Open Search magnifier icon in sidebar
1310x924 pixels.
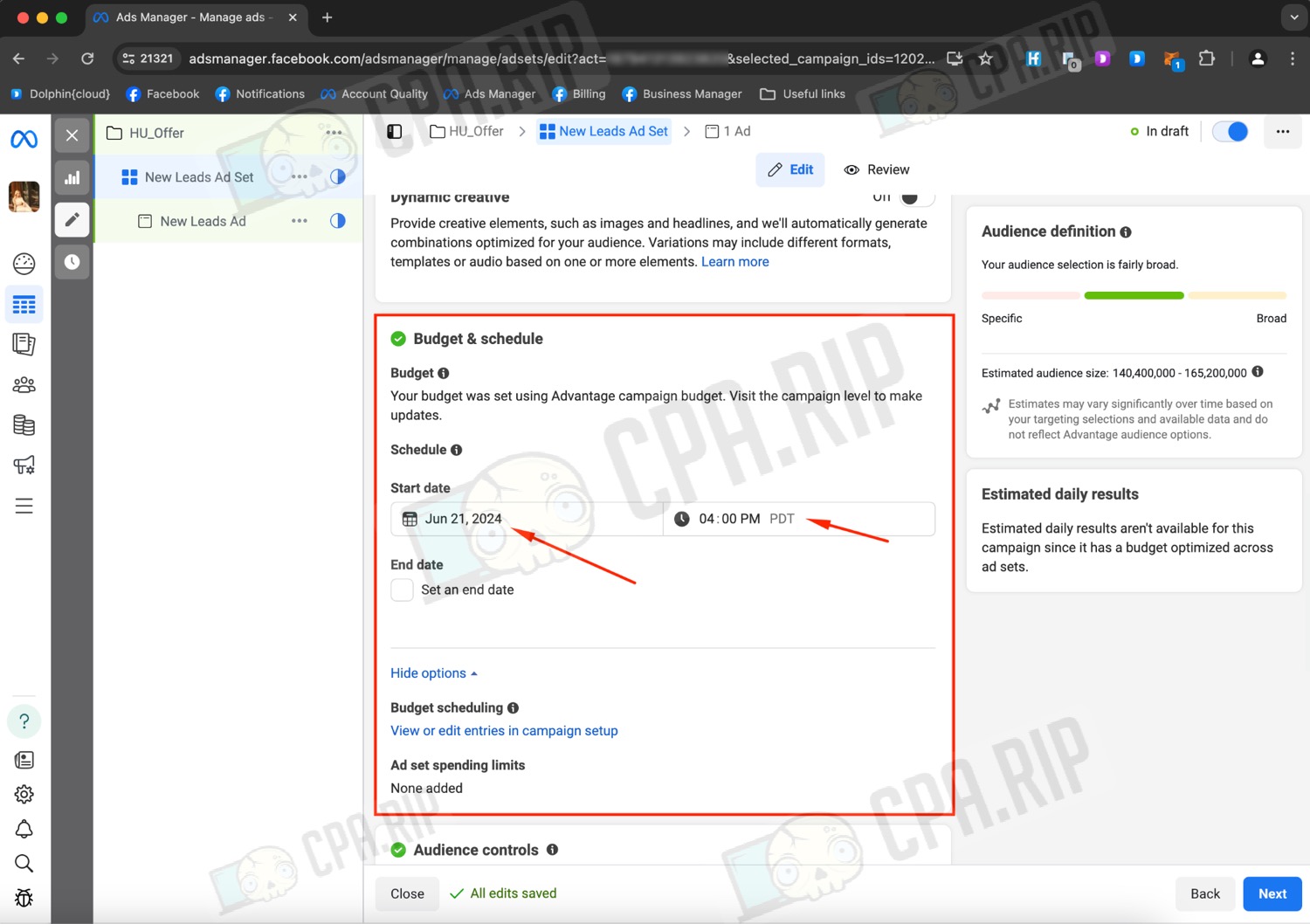[24, 864]
